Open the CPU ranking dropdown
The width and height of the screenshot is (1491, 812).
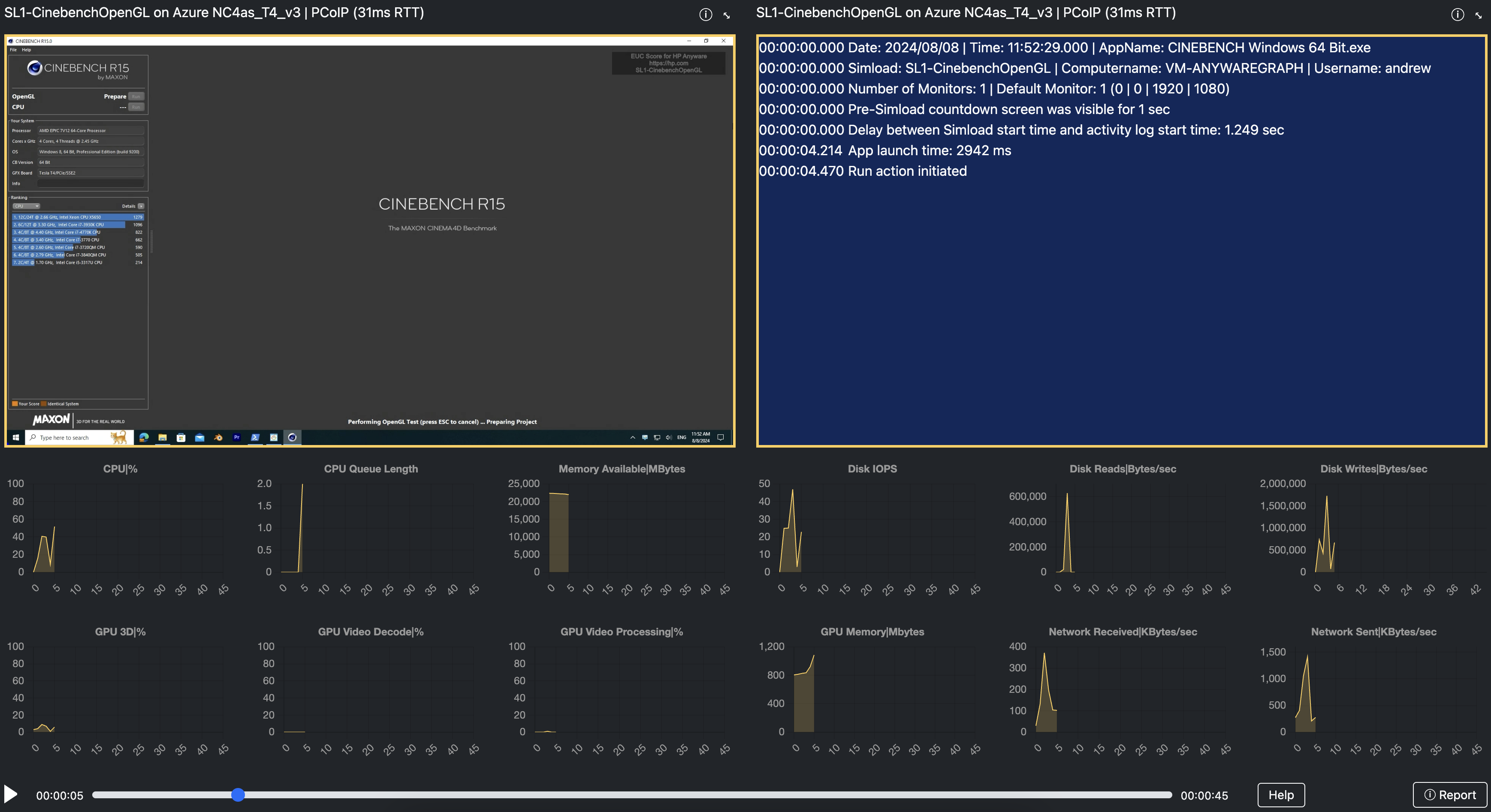[x=26, y=206]
